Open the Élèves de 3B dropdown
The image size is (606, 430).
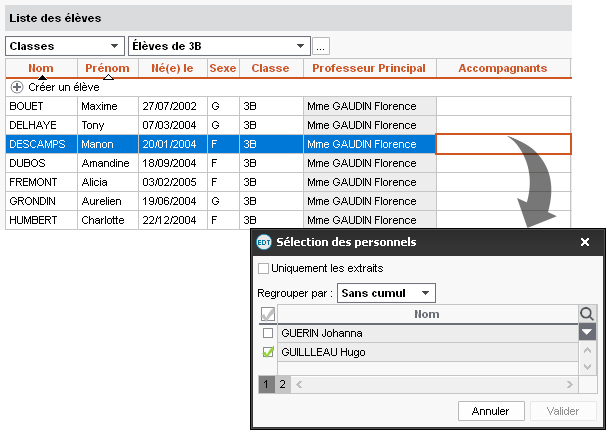point(219,46)
